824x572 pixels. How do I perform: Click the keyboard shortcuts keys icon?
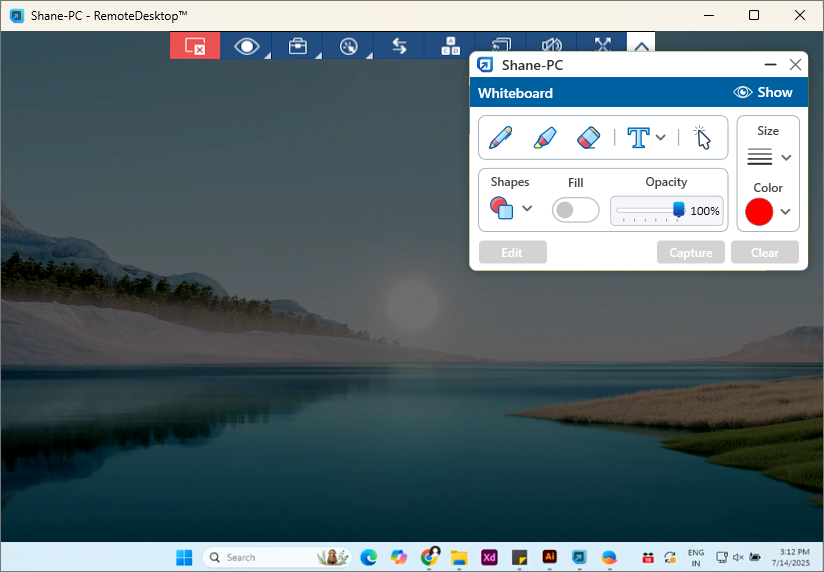point(450,46)
